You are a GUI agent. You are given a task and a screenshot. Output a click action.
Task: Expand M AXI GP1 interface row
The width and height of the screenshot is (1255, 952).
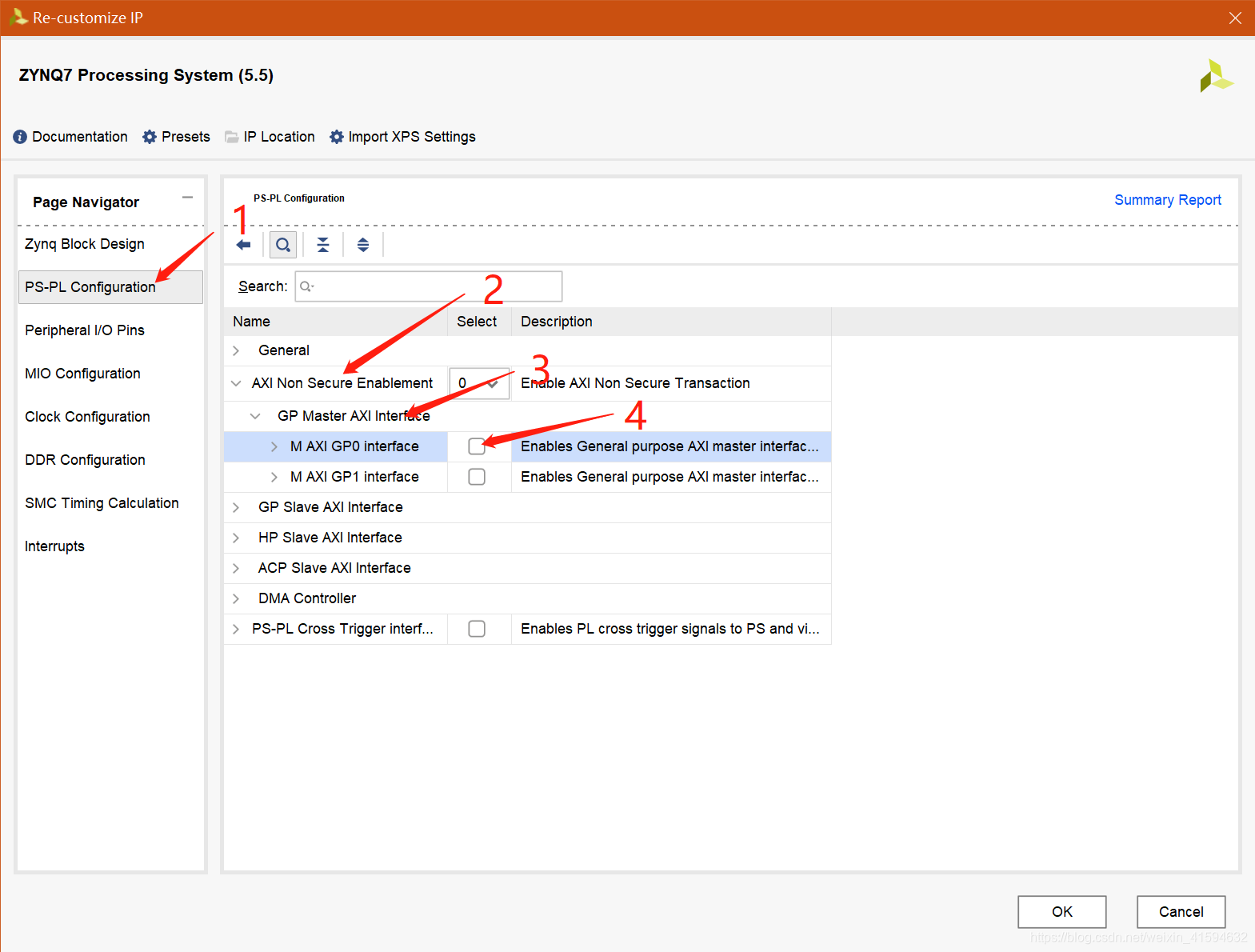[x=274, y=477]
